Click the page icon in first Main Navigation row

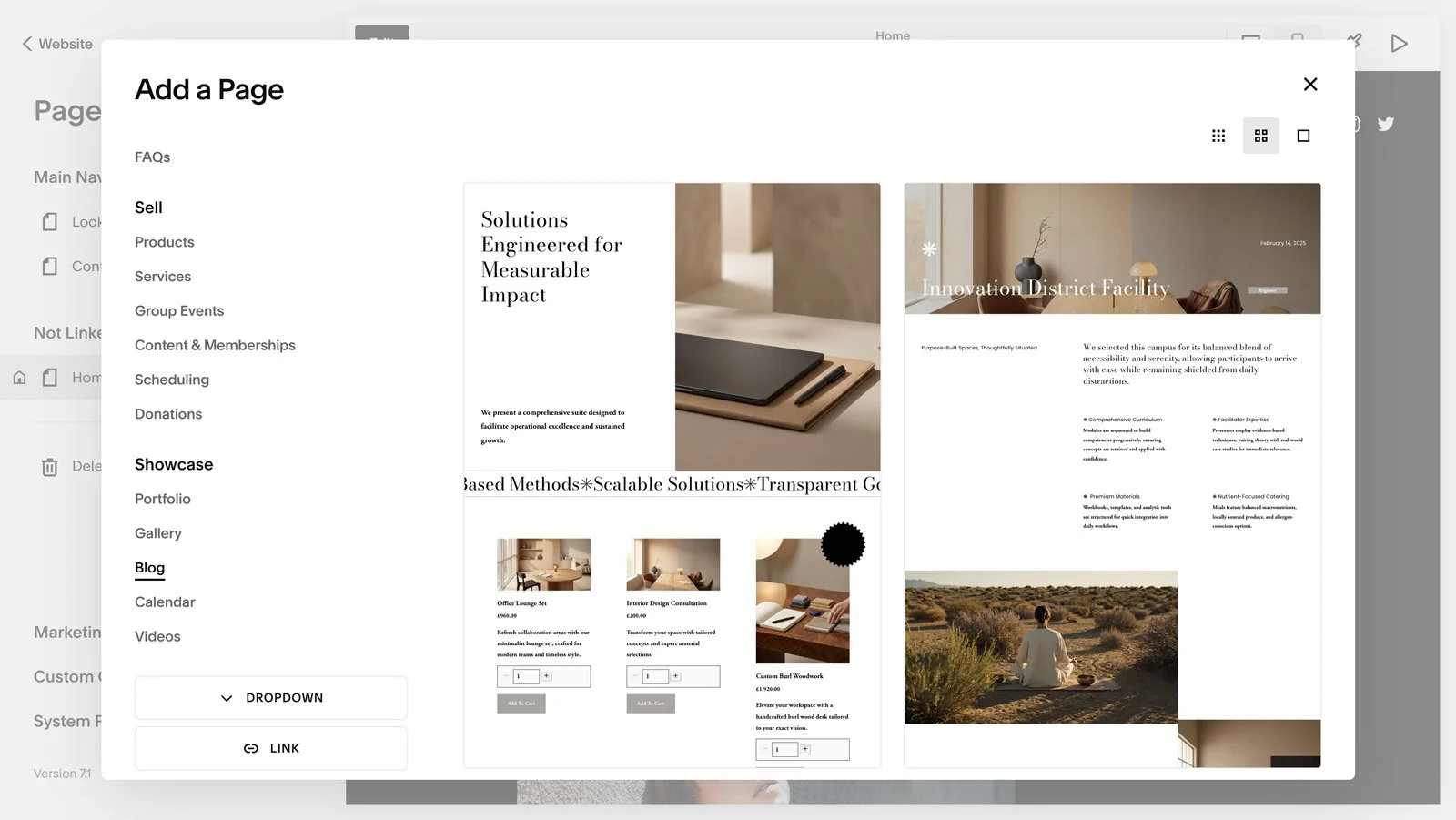[x=50, y=222]
